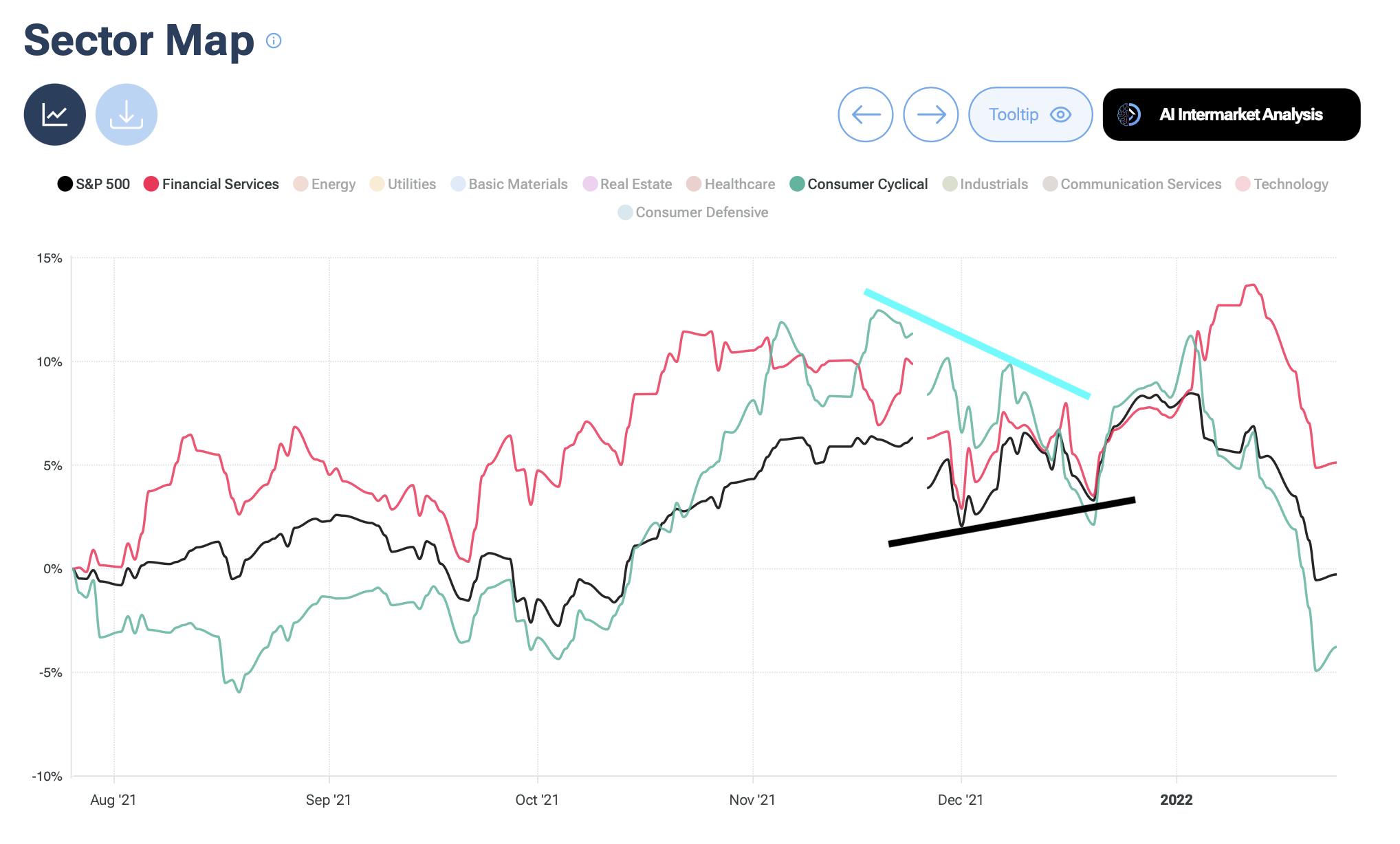
Task: Click the download chart icon
Action: point(127,115)
